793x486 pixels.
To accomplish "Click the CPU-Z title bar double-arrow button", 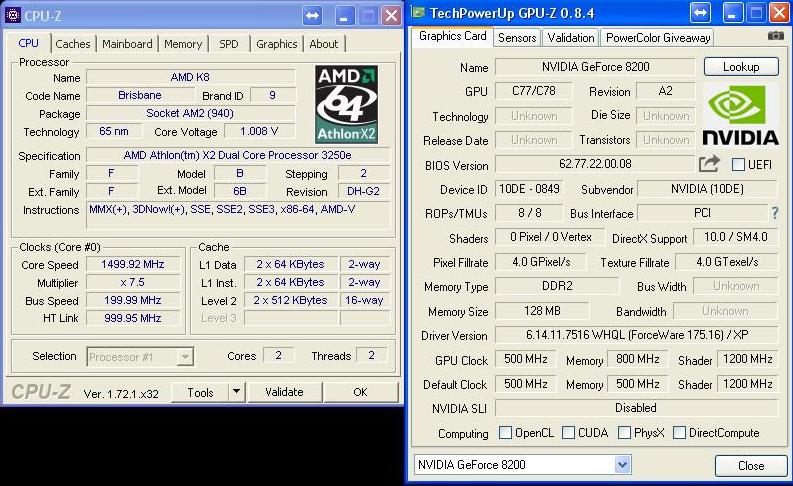I will tap(313, 16).
